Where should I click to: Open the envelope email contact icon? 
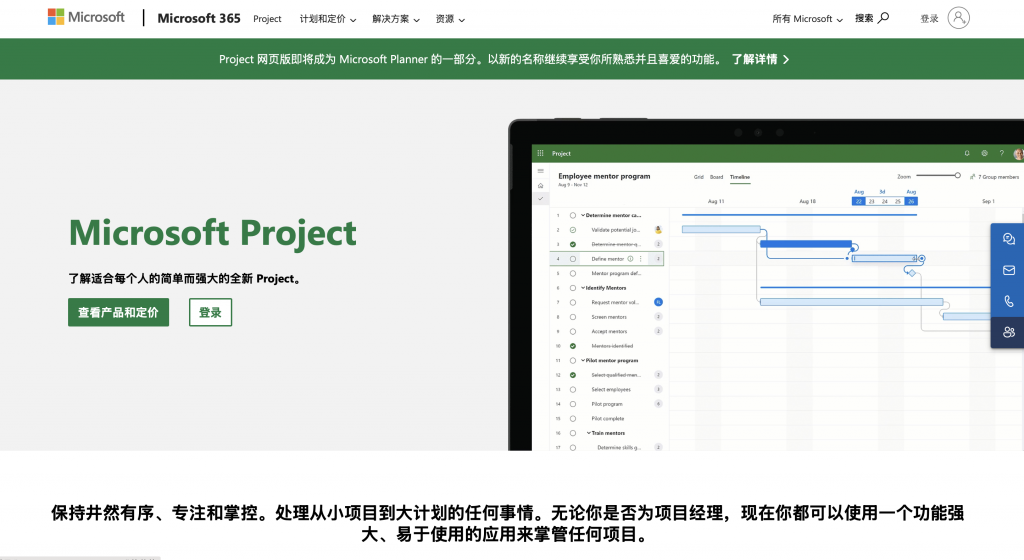(x=1009, y=270)
